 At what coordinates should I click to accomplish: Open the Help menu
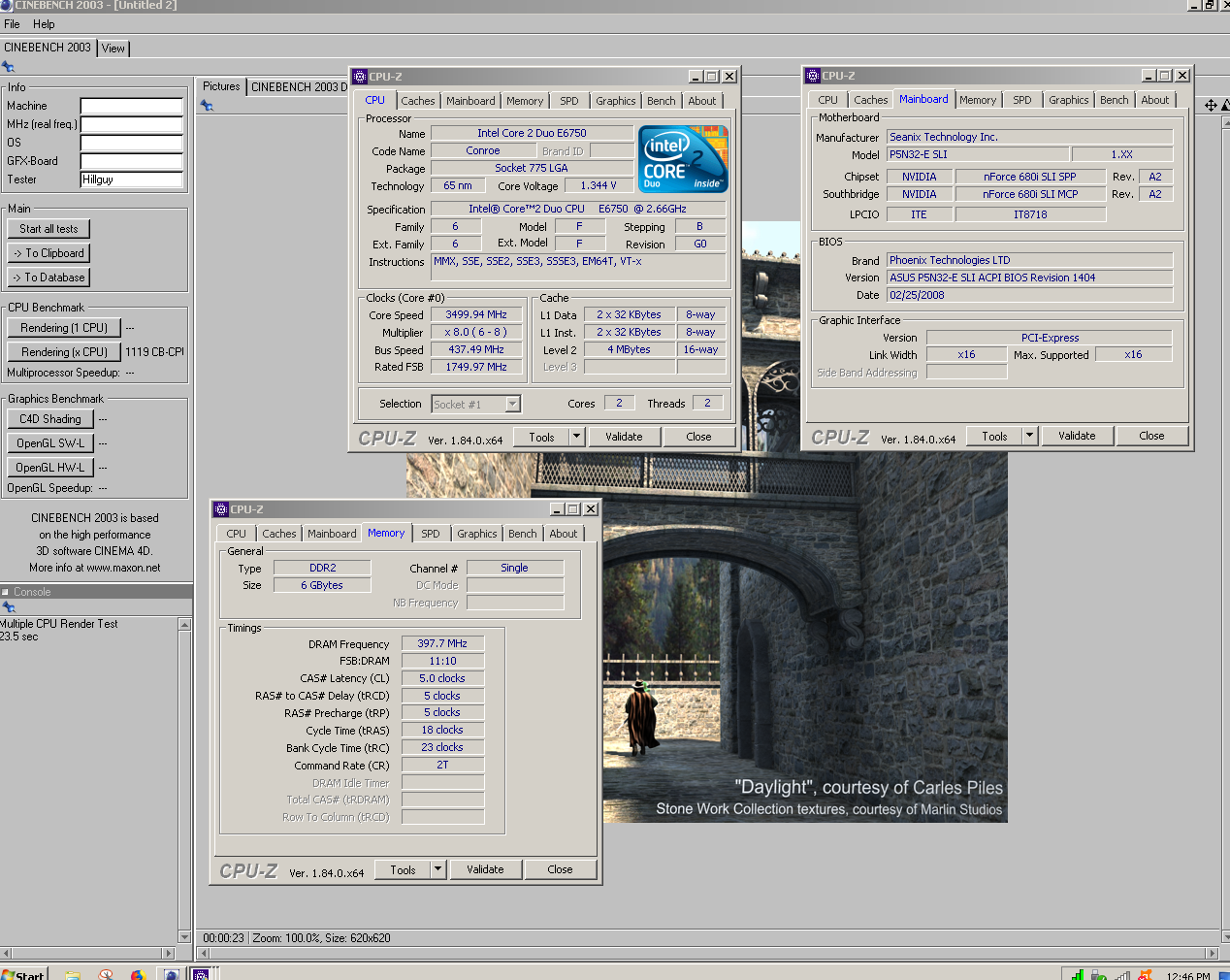pyautogui.click(x=44, y=24)
